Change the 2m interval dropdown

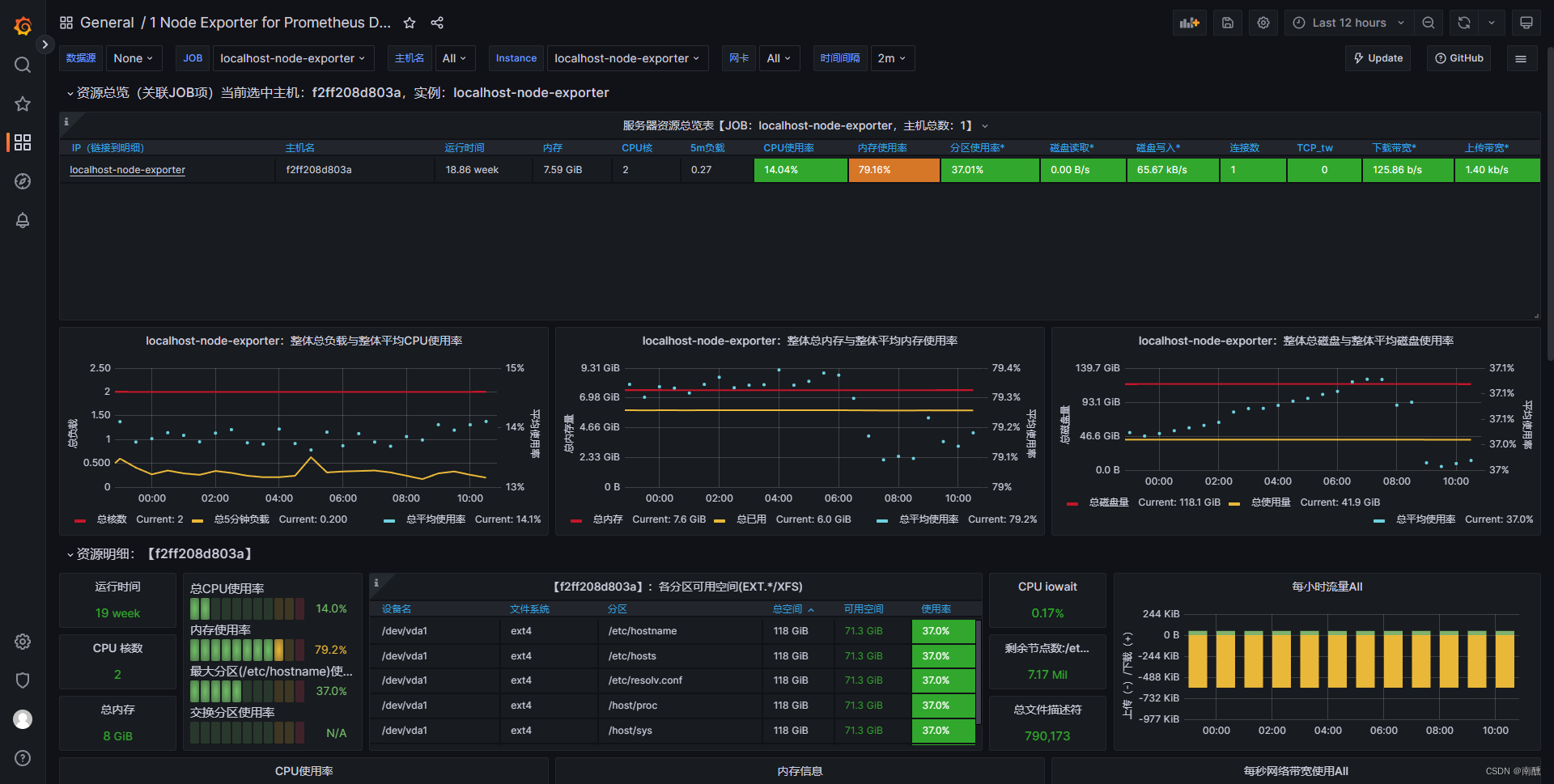(x=892, y=57)
